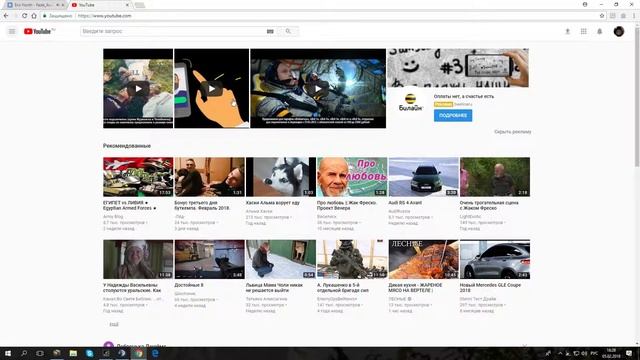Open У Надежды Васильевны video thumbnail
This screenshot has width=640, height=360.
pos(138,259)
